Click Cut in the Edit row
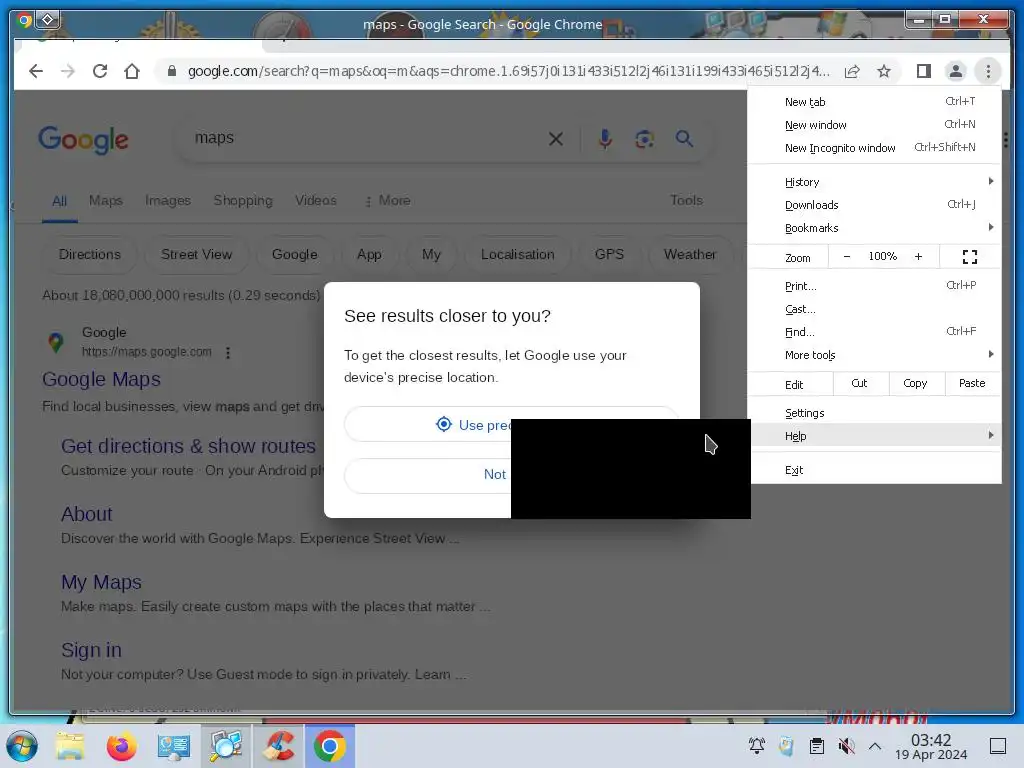This screenshot has height=768, width=1024. pos(859,383)
